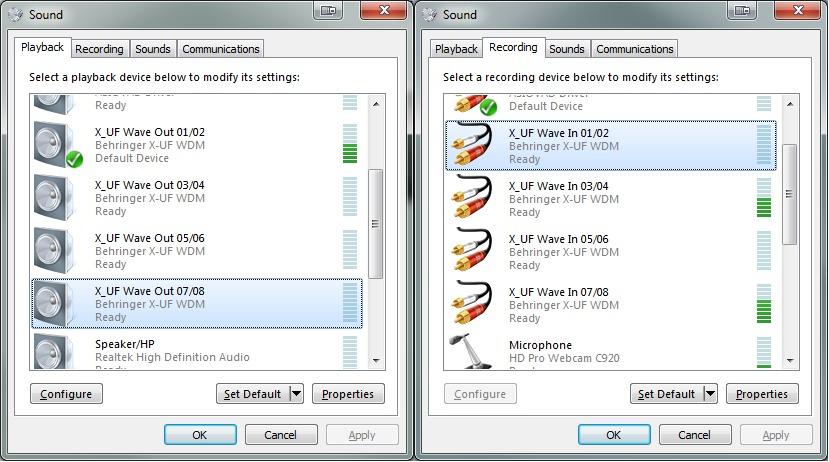Select X_UF Wave In 01/02 RCA cable icon
This screenshot has width=829, height=462.
472,145
